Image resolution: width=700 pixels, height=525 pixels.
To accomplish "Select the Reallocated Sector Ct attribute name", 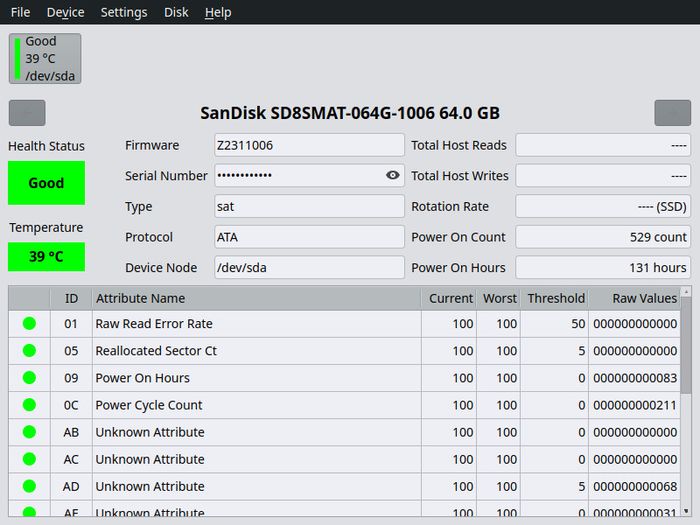I will (156, 351).
